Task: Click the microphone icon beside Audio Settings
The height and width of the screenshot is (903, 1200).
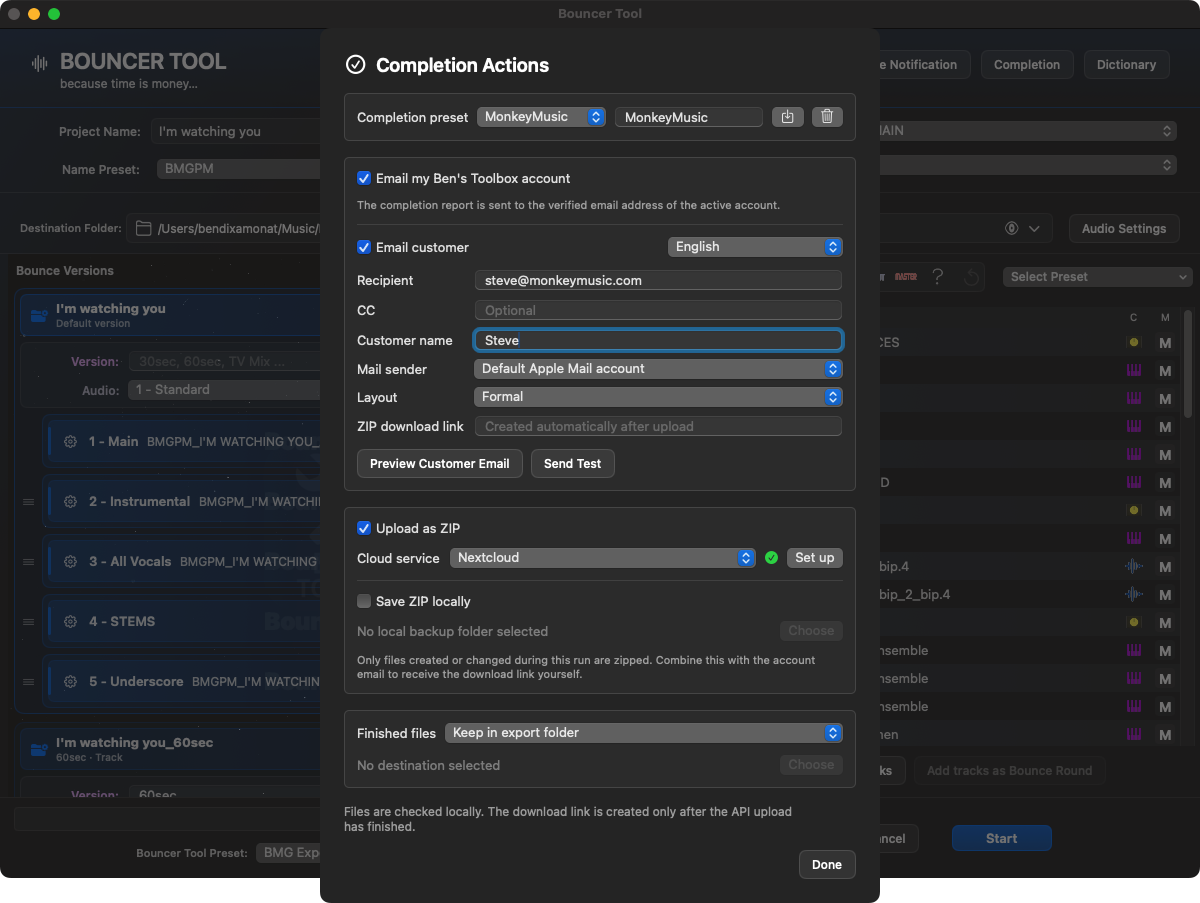Action: 1012,229
